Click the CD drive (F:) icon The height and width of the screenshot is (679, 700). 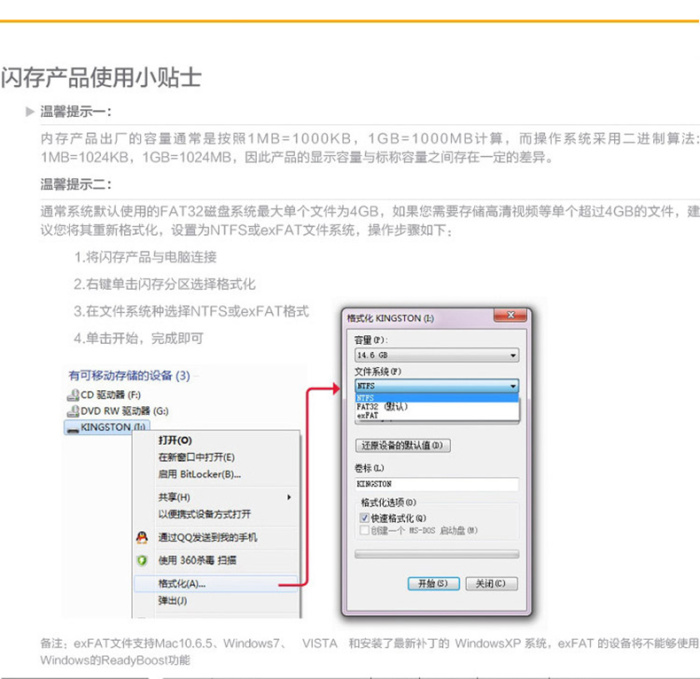click(x=73, y=395)
